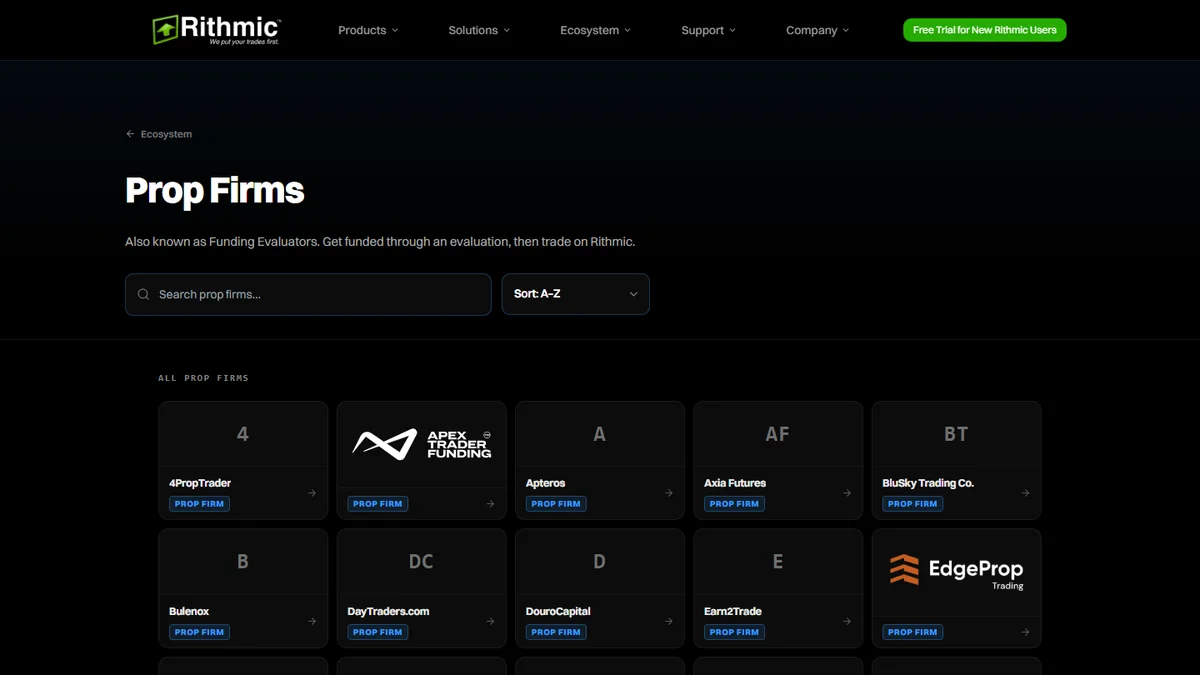
Task: Open the BluSky Trading Co. firm name
Action: point(928,483)
